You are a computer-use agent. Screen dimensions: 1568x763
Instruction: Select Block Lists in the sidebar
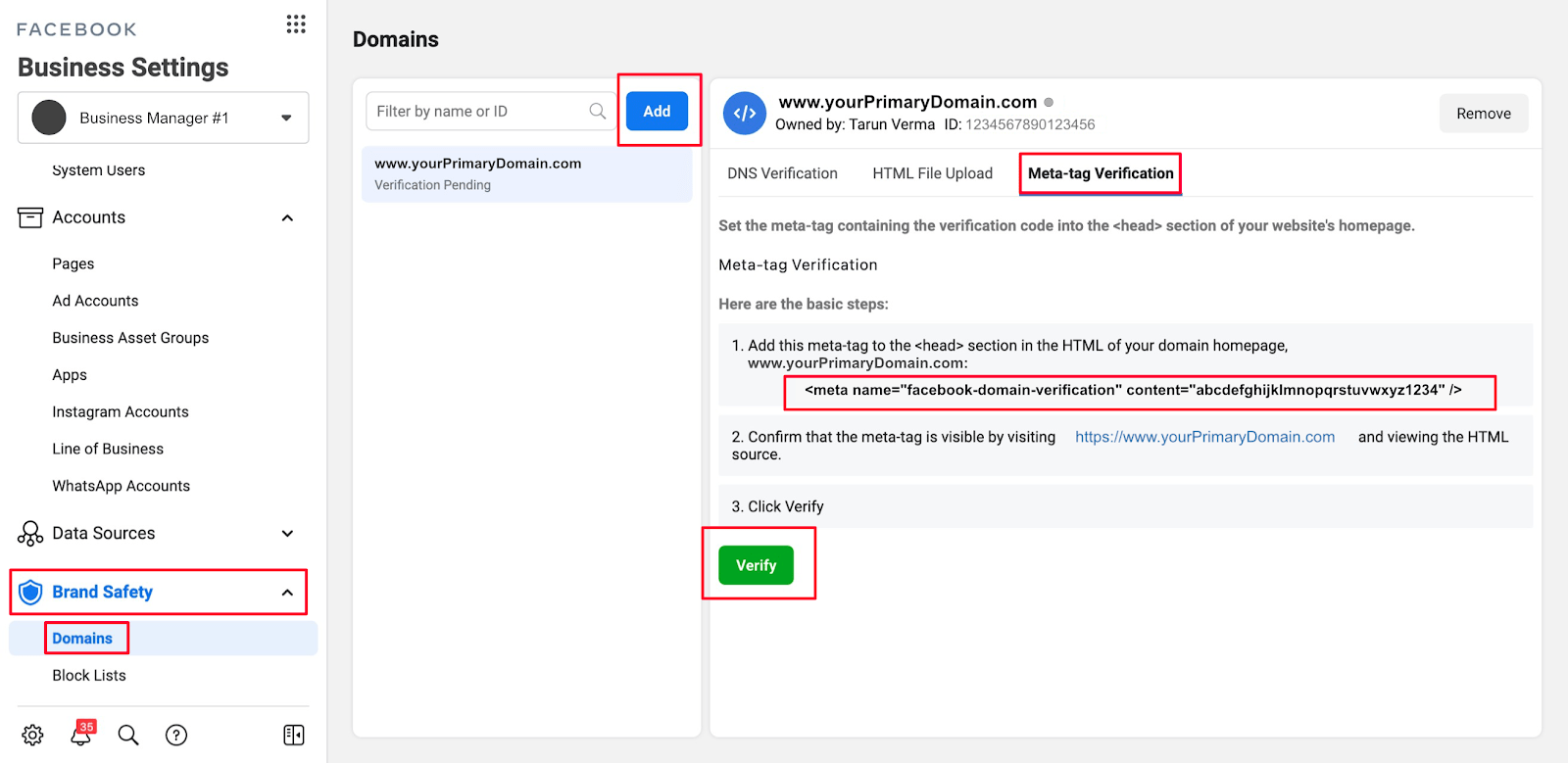coord(89,676)
